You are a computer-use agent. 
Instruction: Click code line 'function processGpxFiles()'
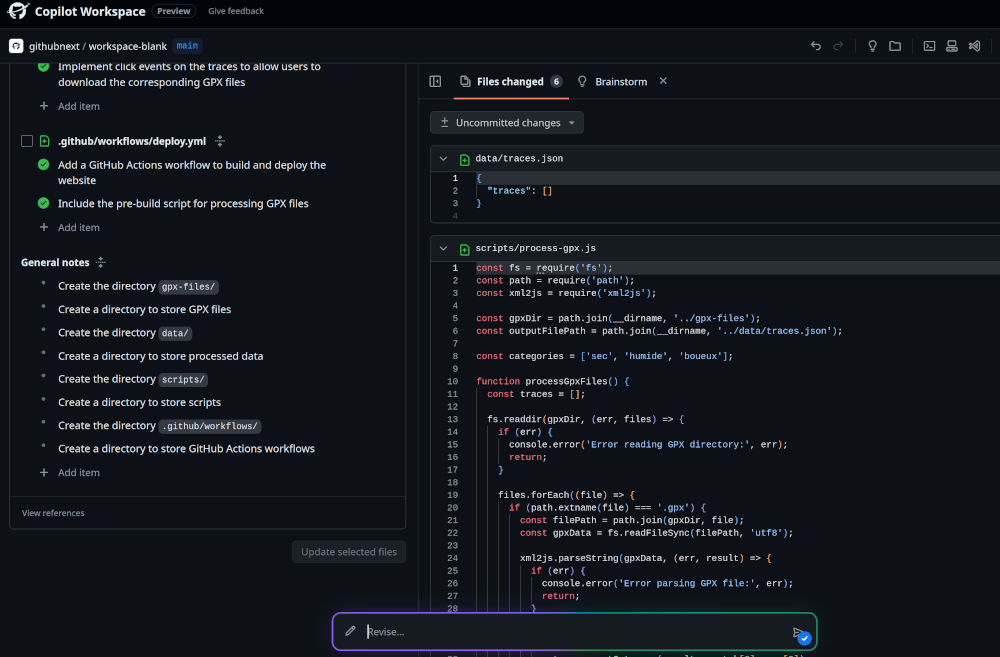point(553,381)
